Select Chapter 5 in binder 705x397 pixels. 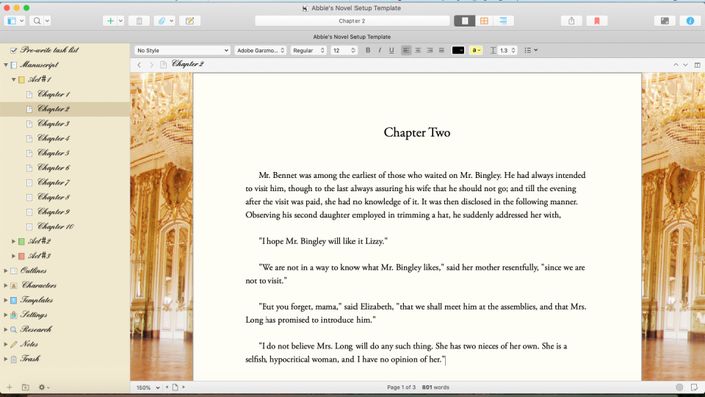53,153
